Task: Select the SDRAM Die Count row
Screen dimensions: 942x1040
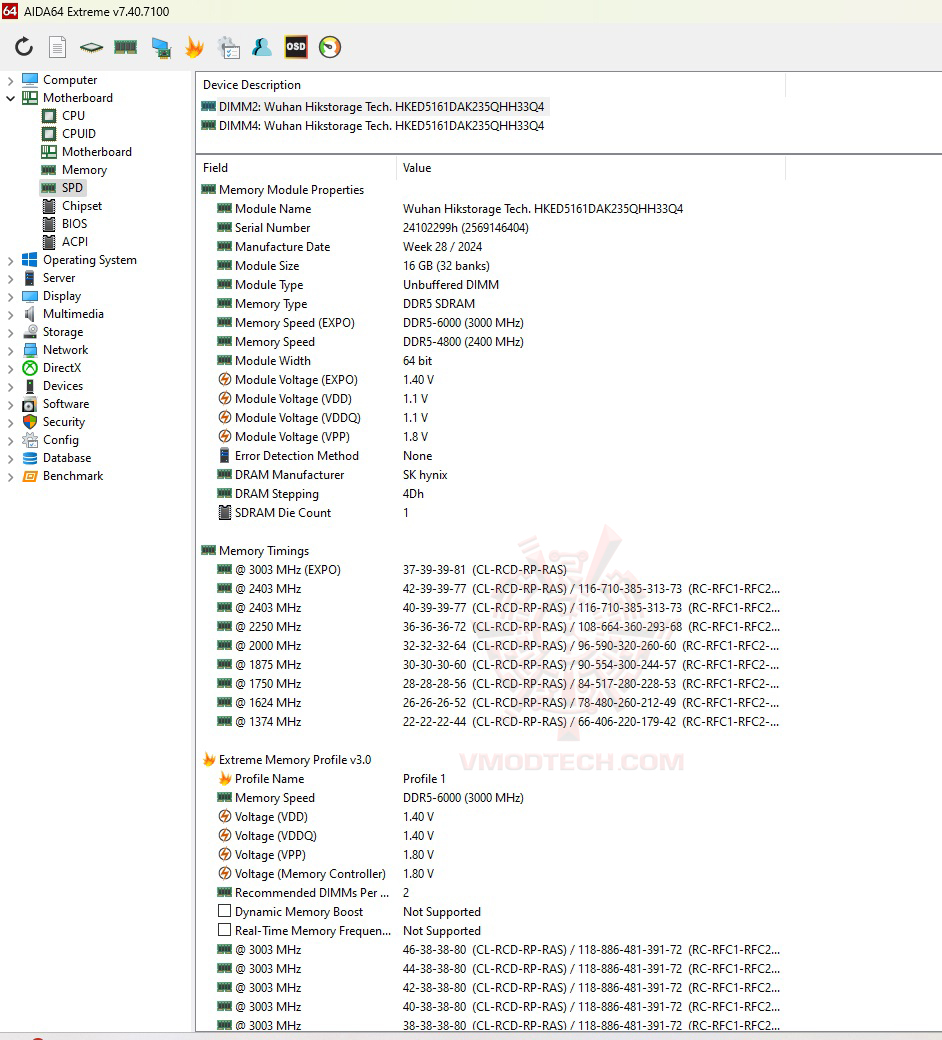Action: pyautogui.click(x=313, y=513)
